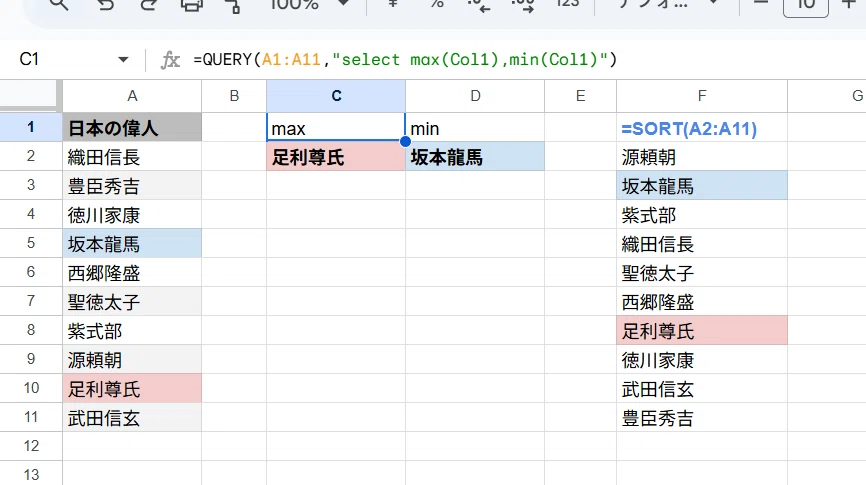Click the min cell D1
Image resolution: width=866 pixels, height=485 pixels.
click(475, 128)
